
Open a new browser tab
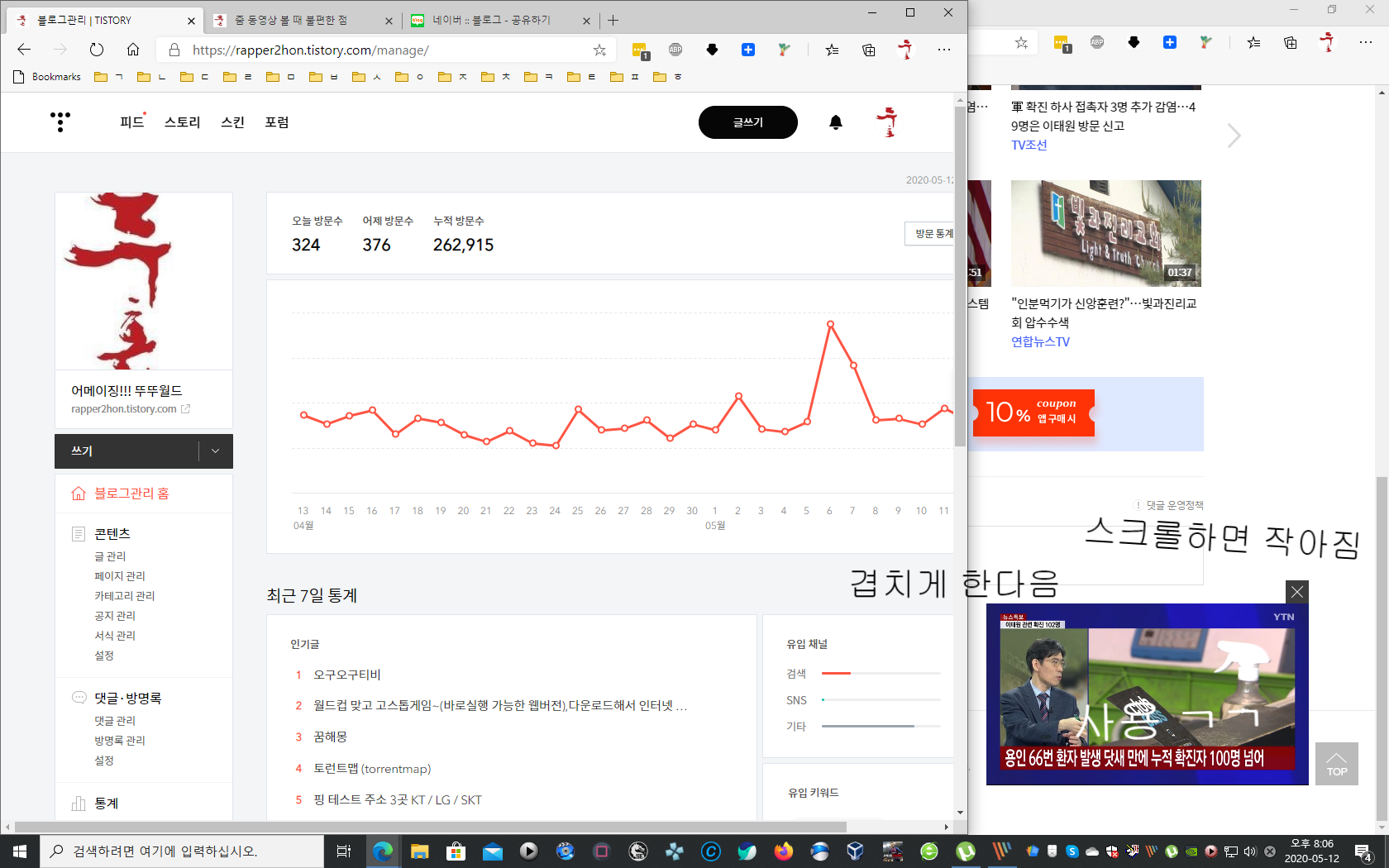click(613, 21)
